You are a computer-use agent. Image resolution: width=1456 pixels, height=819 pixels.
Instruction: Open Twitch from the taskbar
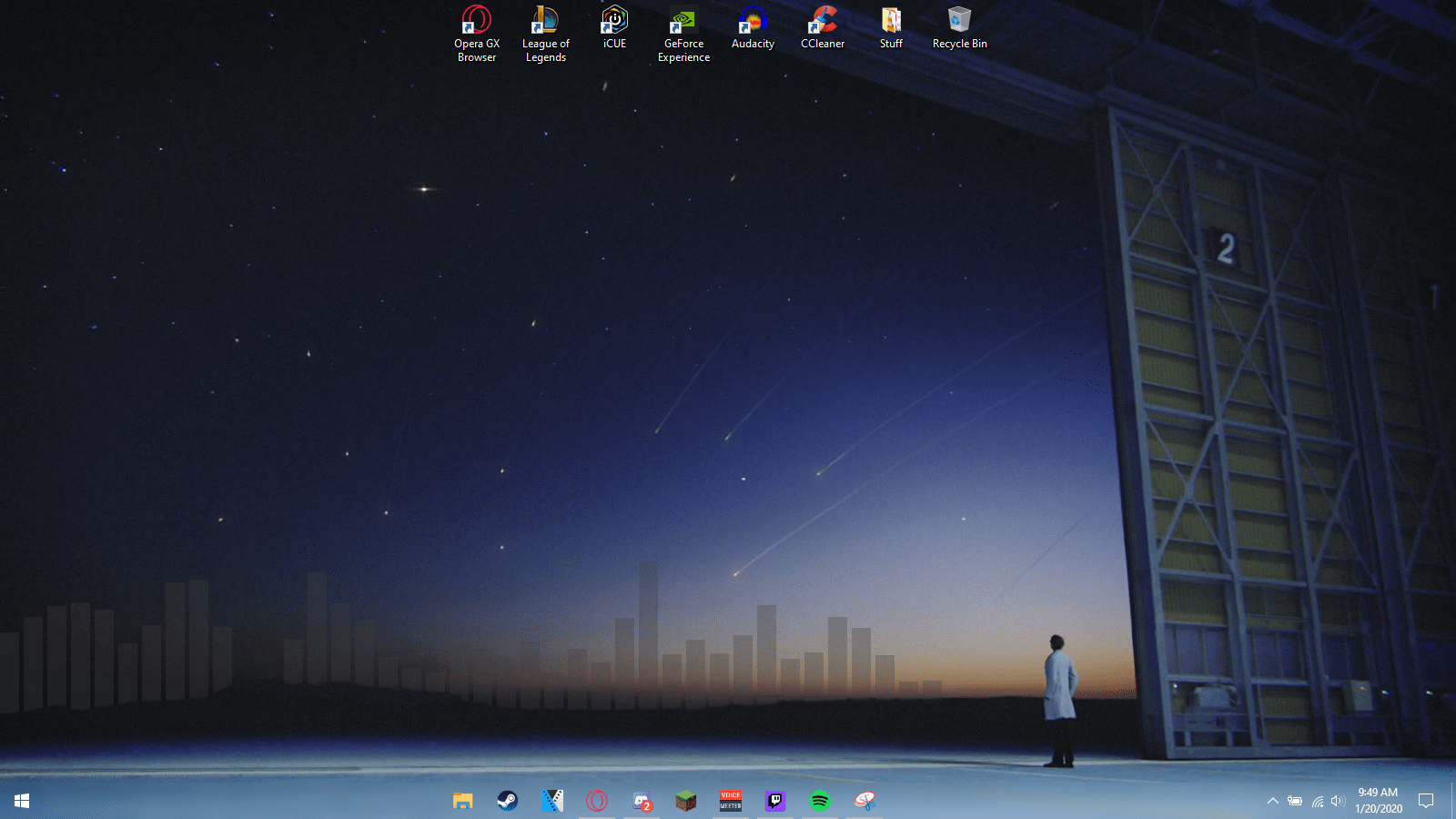[774, 801]
